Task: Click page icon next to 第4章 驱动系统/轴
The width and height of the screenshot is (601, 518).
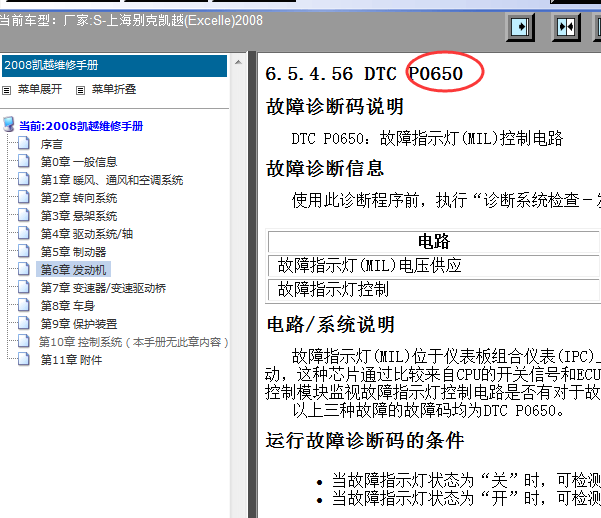Action: (x=24, y=233)
